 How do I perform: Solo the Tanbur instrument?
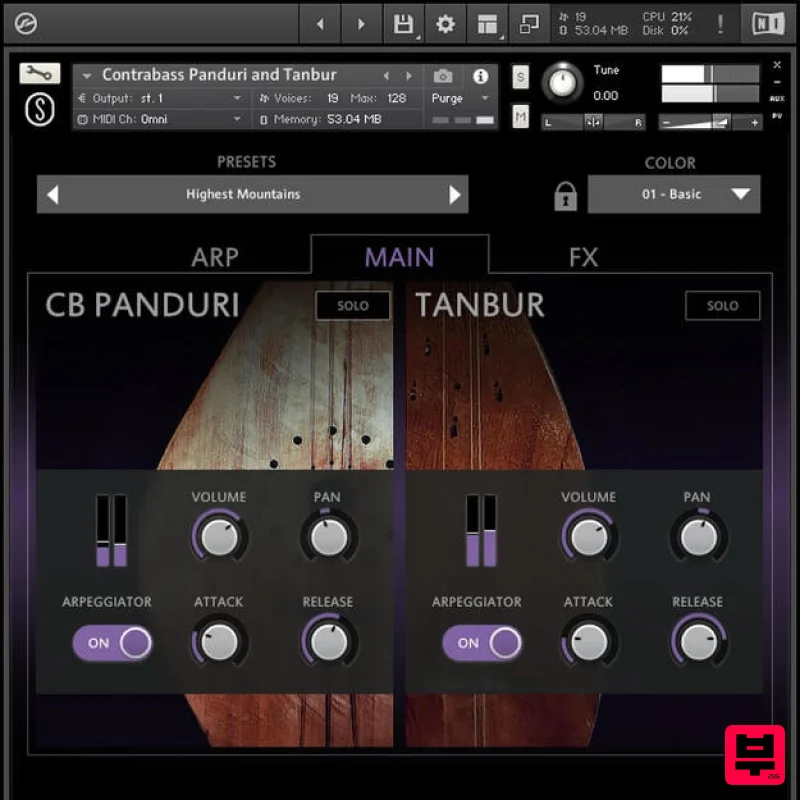click(722, 306)
